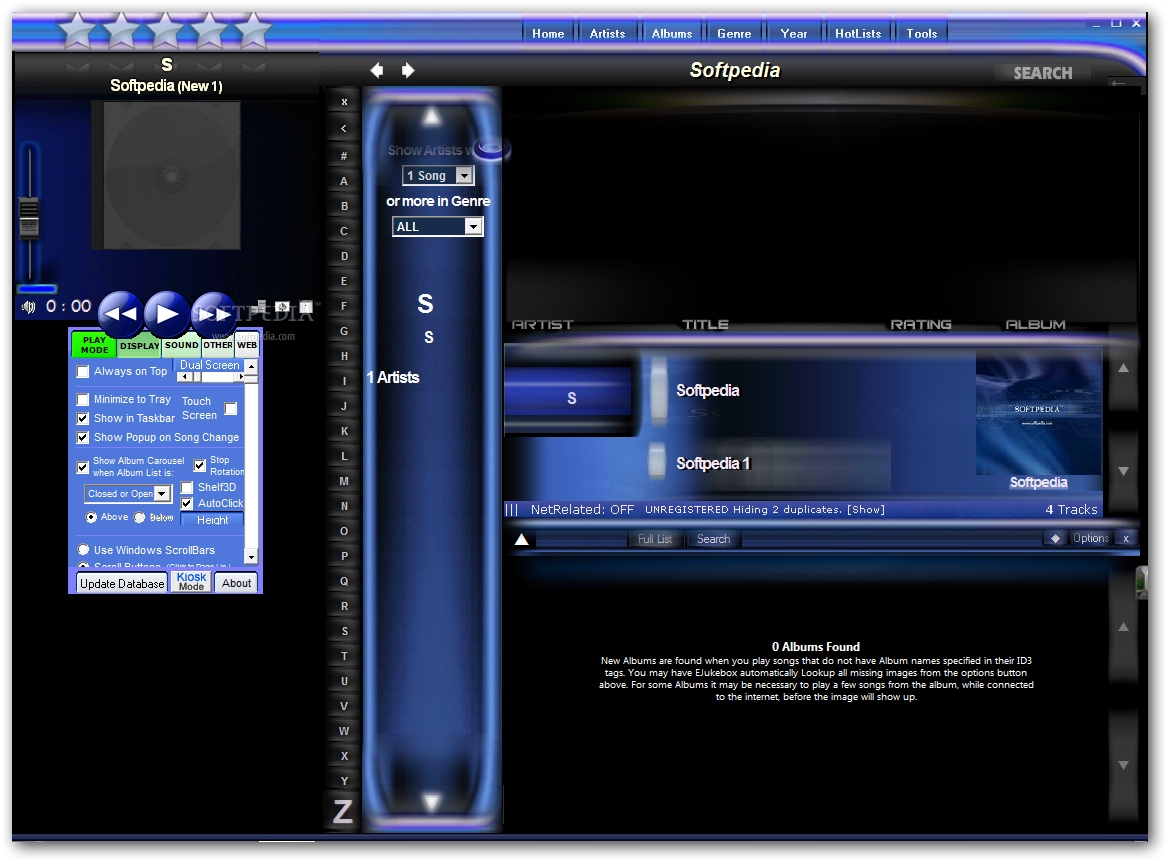The image size is (1168, 862).
Task: Click the equalizer icon right of next button
Action: click(261, 306)
